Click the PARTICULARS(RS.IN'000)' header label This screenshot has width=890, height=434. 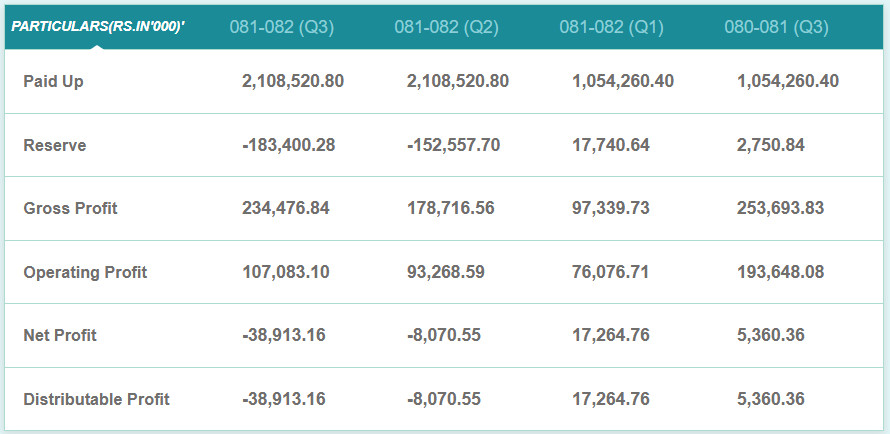(98, 27)
